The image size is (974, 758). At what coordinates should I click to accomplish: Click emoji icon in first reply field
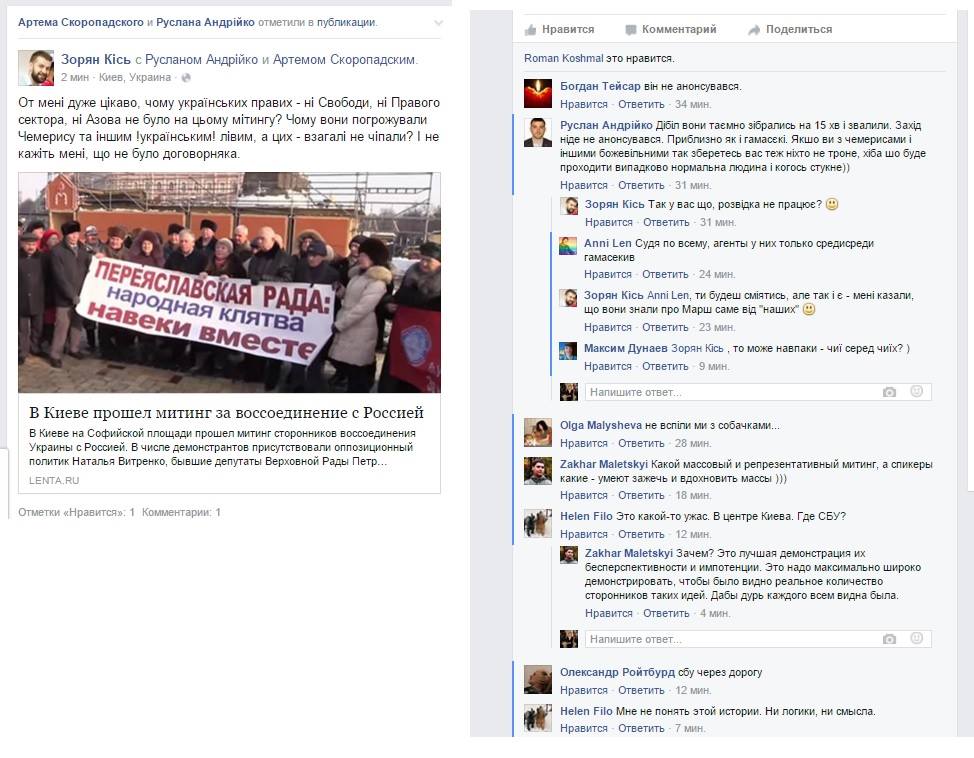[916, 391]
